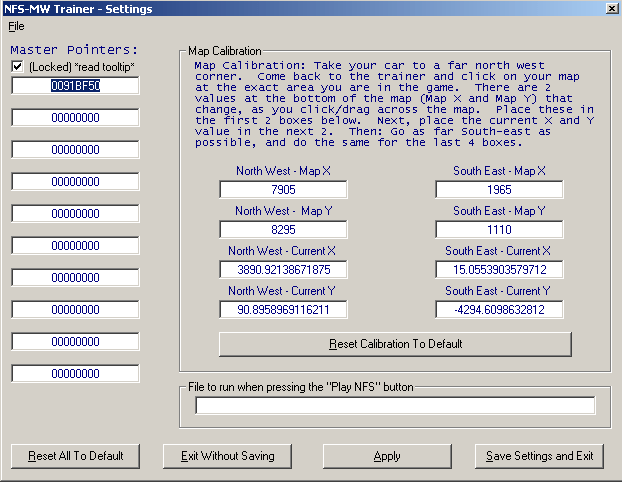Click Exit Without Saving button
622x482 pixels.
(227, 456)
